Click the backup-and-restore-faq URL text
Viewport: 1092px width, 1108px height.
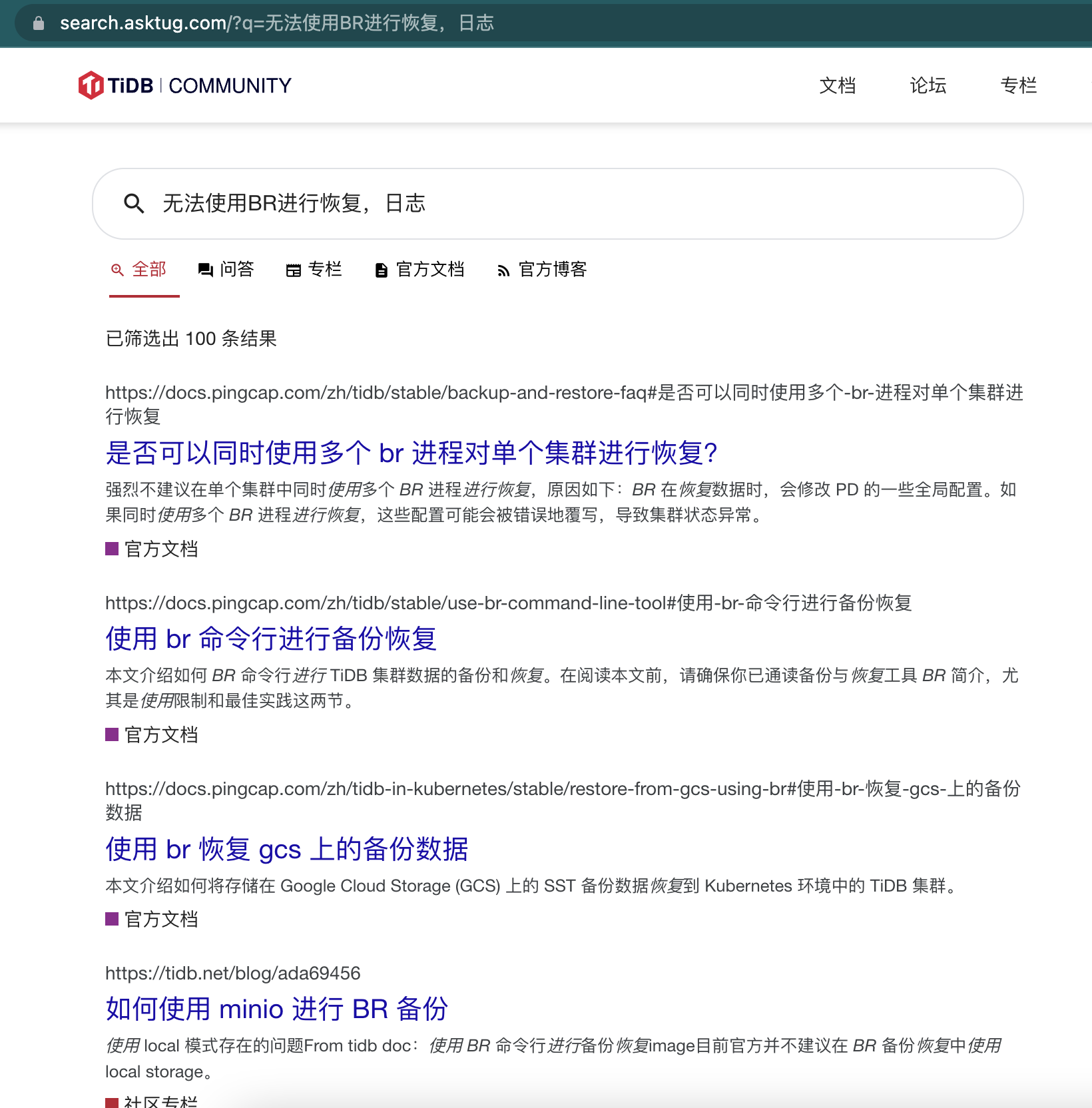pyautogui.click(x=564, y=404)
